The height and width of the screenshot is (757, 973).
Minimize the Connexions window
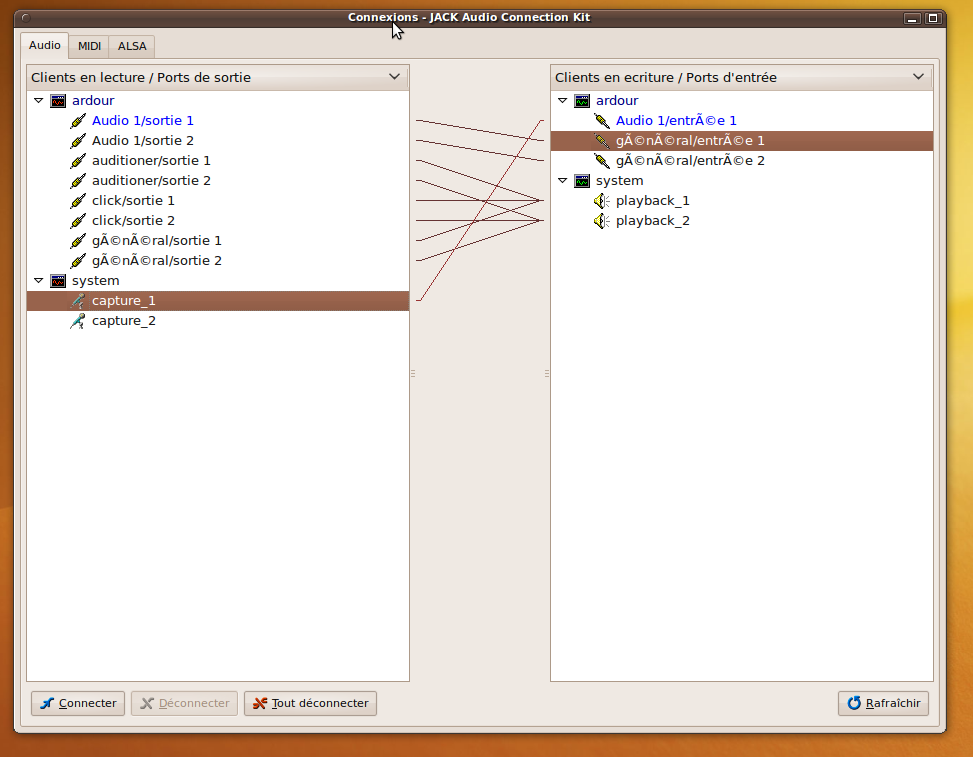pos(912,19)
